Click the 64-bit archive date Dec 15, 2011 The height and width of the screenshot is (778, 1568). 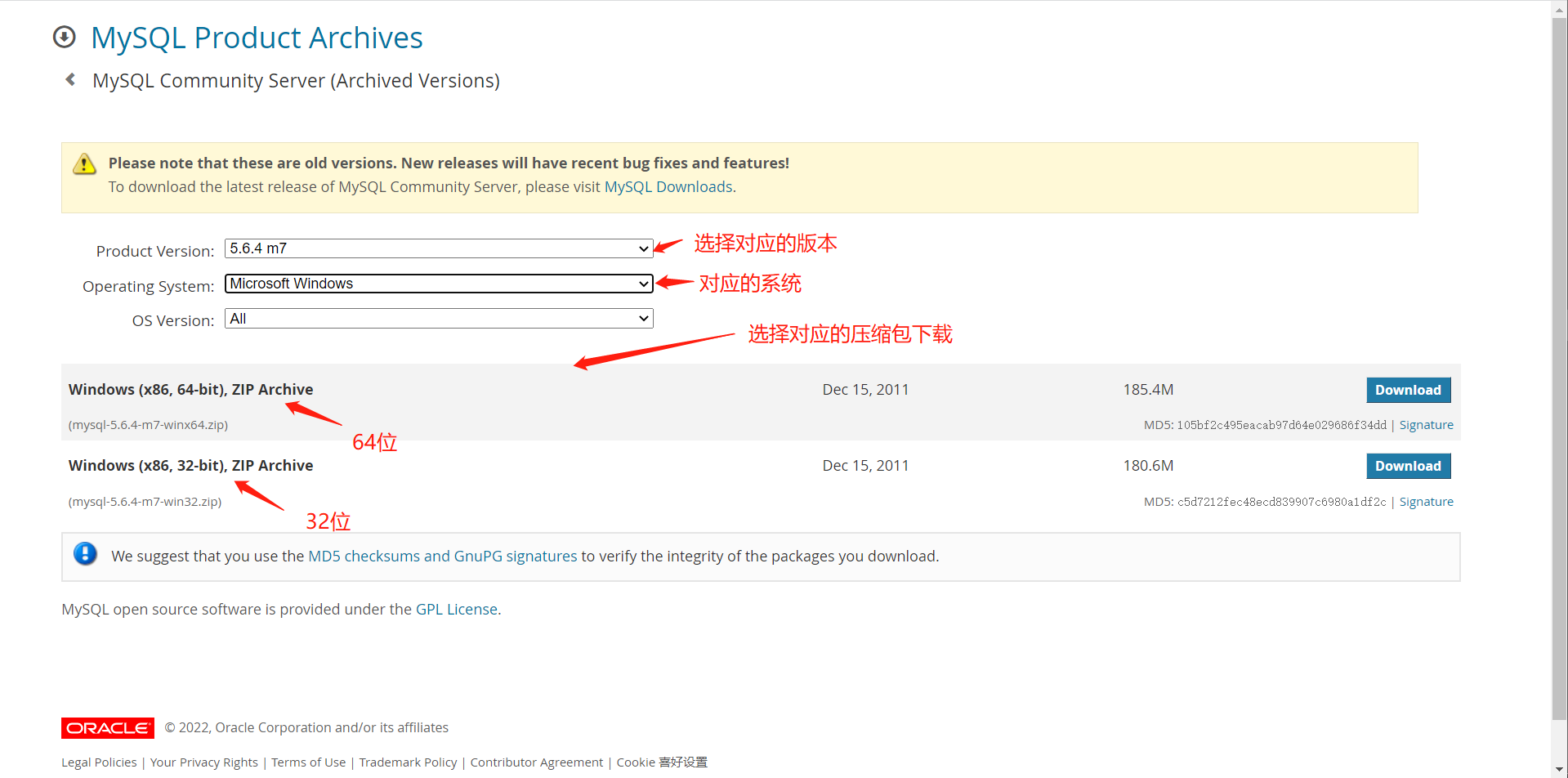tap(865, 390)
